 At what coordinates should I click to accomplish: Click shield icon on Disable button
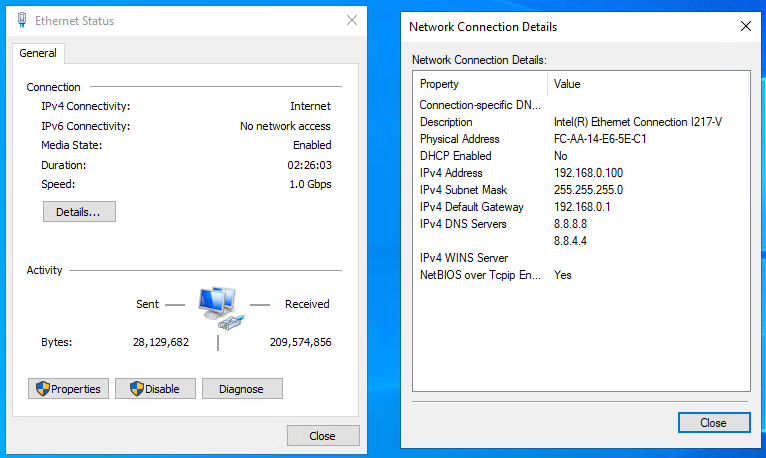pos(137,389)
